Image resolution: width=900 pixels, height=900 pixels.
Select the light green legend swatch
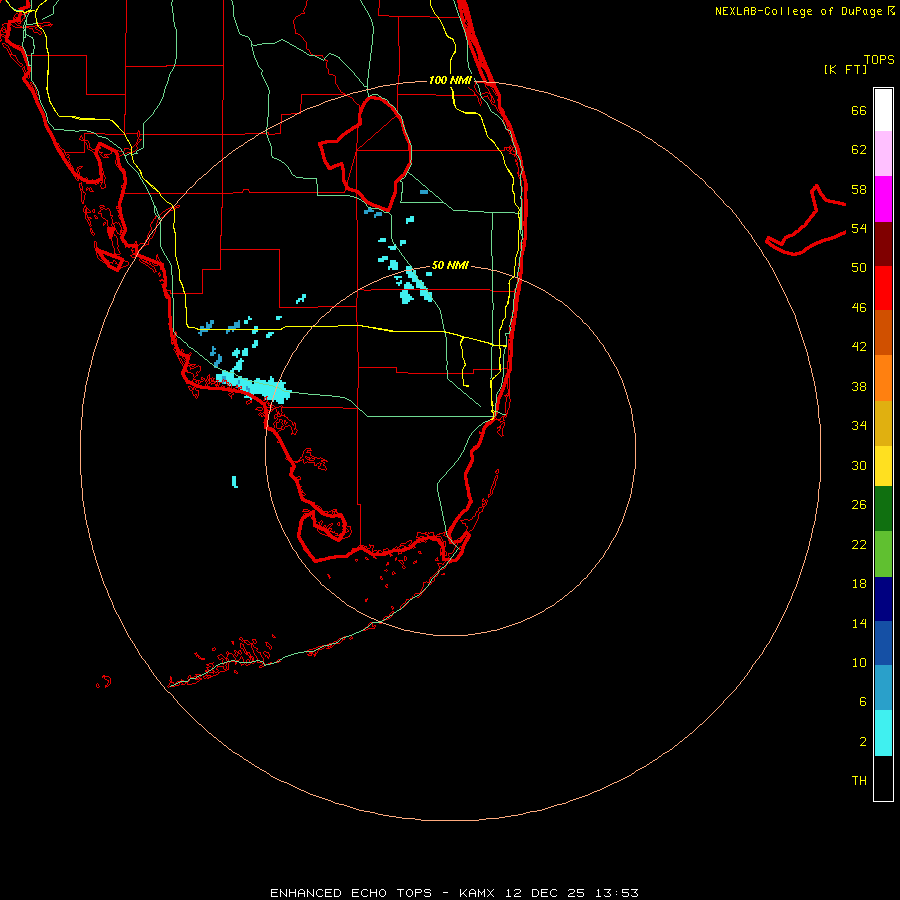pos(883,554)
